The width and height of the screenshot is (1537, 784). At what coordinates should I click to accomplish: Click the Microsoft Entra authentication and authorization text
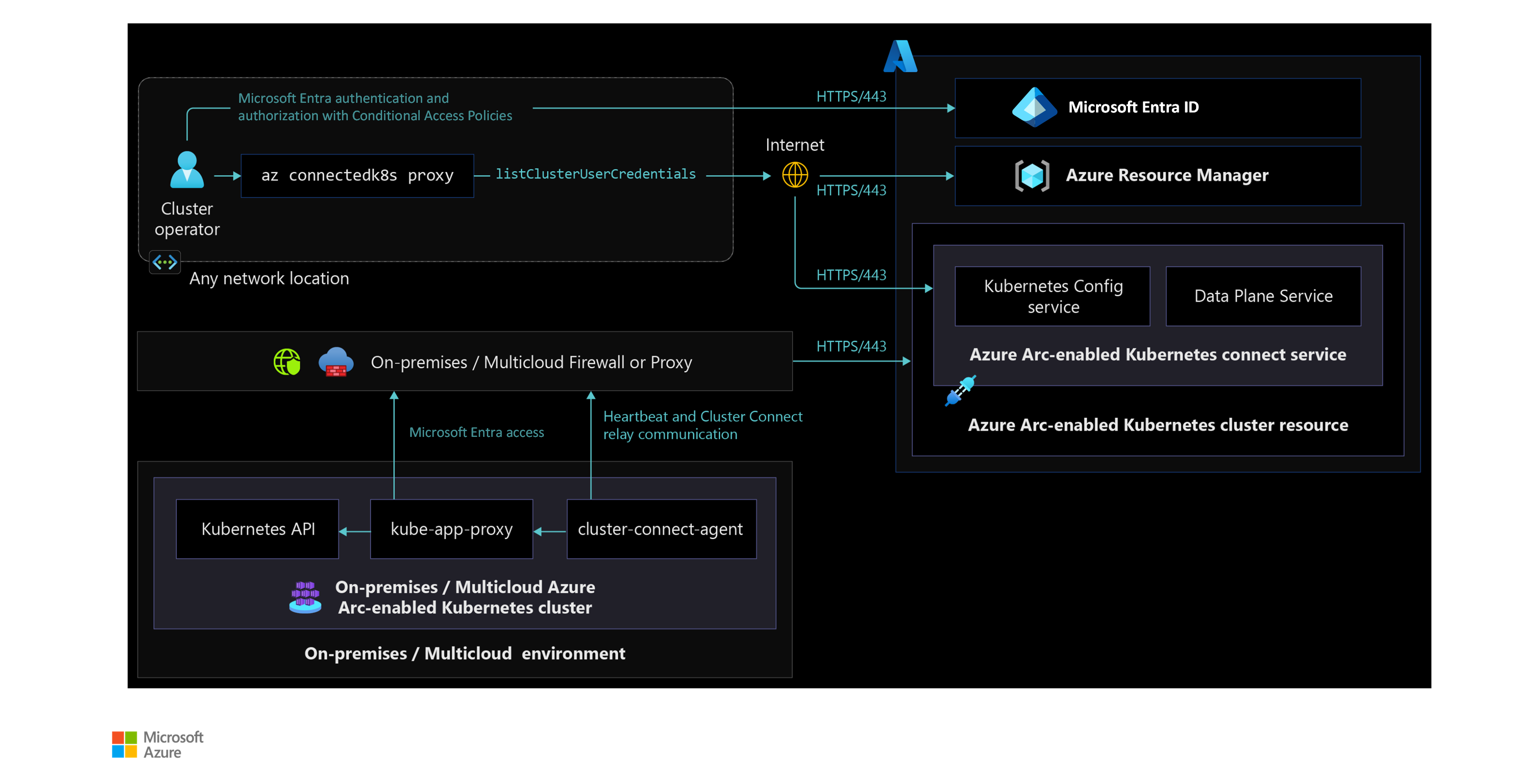(375, 107)
